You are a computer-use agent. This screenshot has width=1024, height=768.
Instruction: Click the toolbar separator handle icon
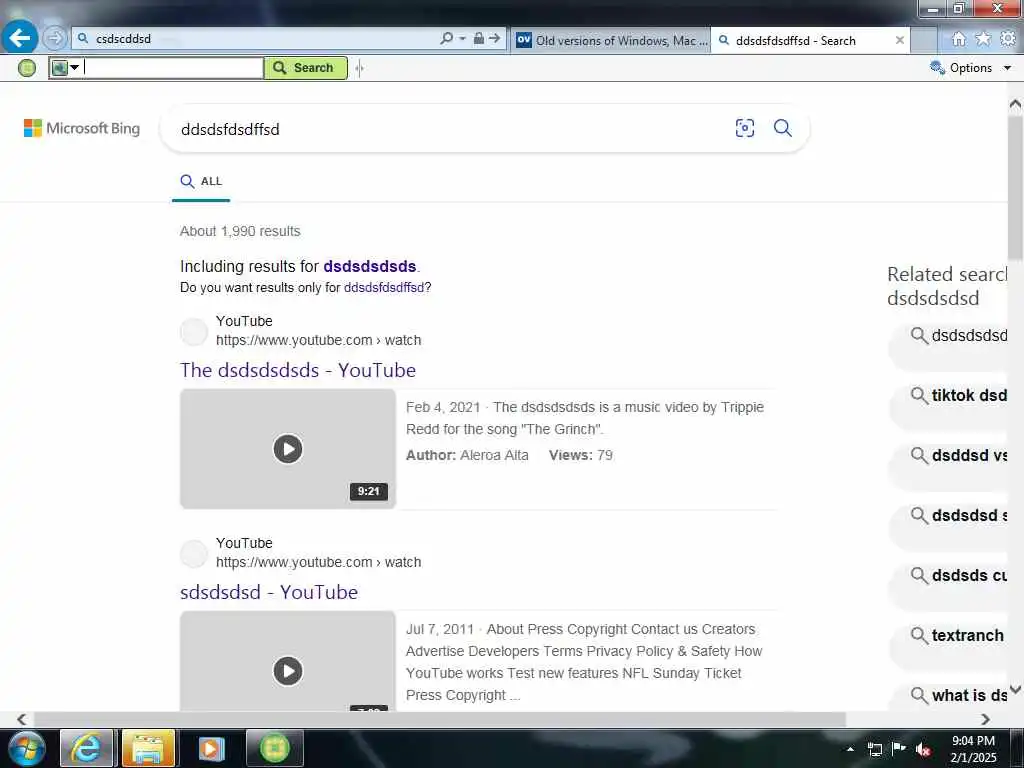point(359,68)
